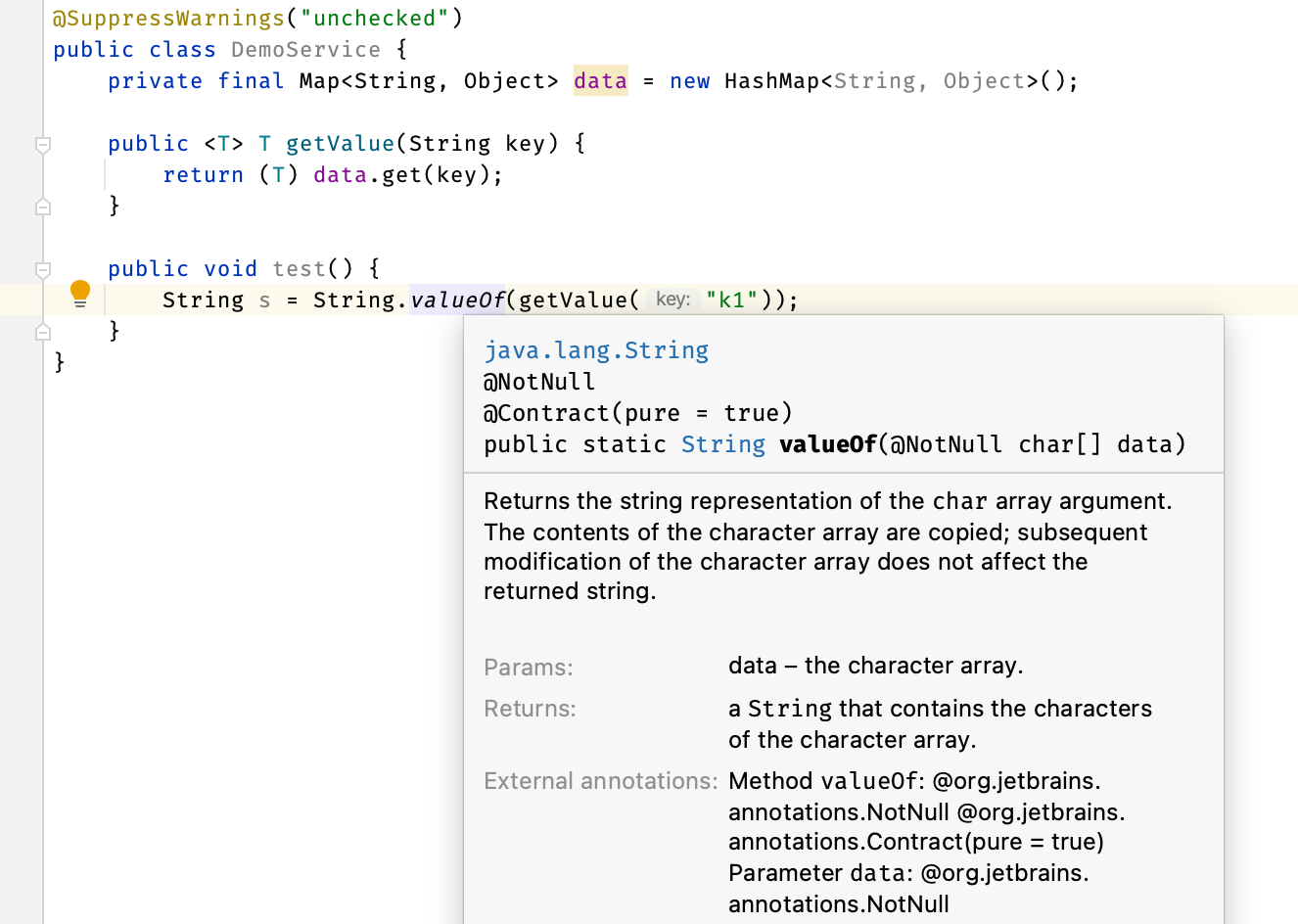This screenshot has width=1298, height=924.
Task: Click fold end marker closing the test method
Action: [43, 332]
